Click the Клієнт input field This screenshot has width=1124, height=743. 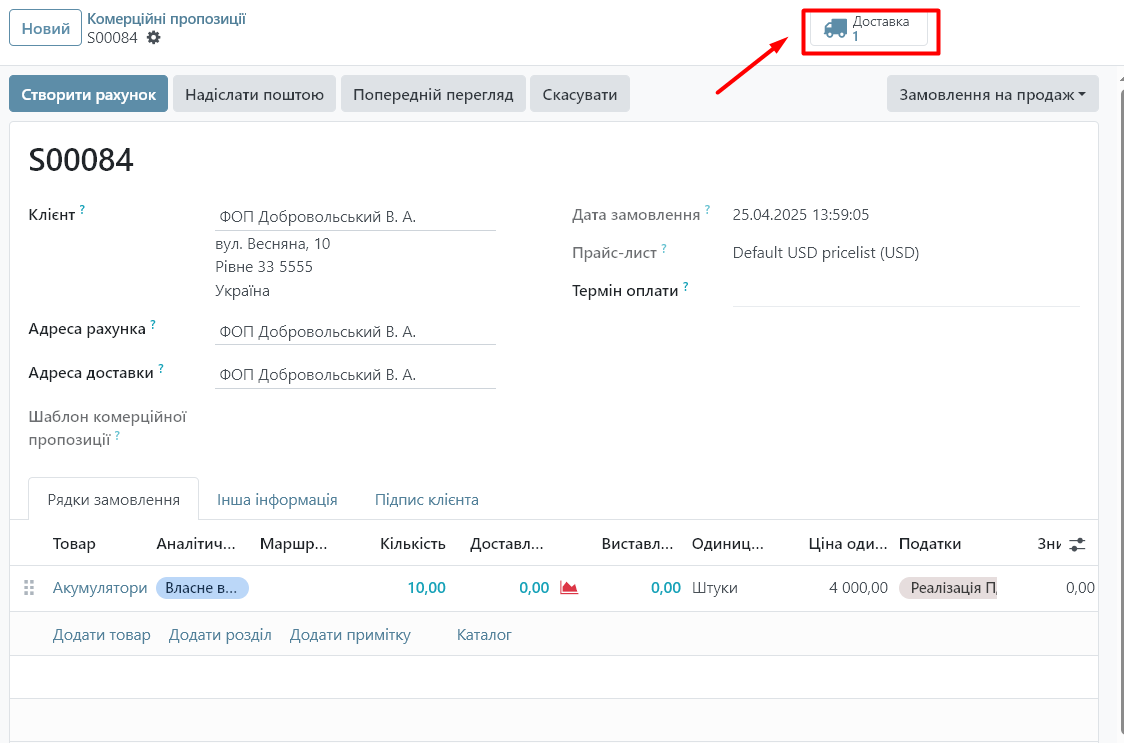tap(355, 217)
